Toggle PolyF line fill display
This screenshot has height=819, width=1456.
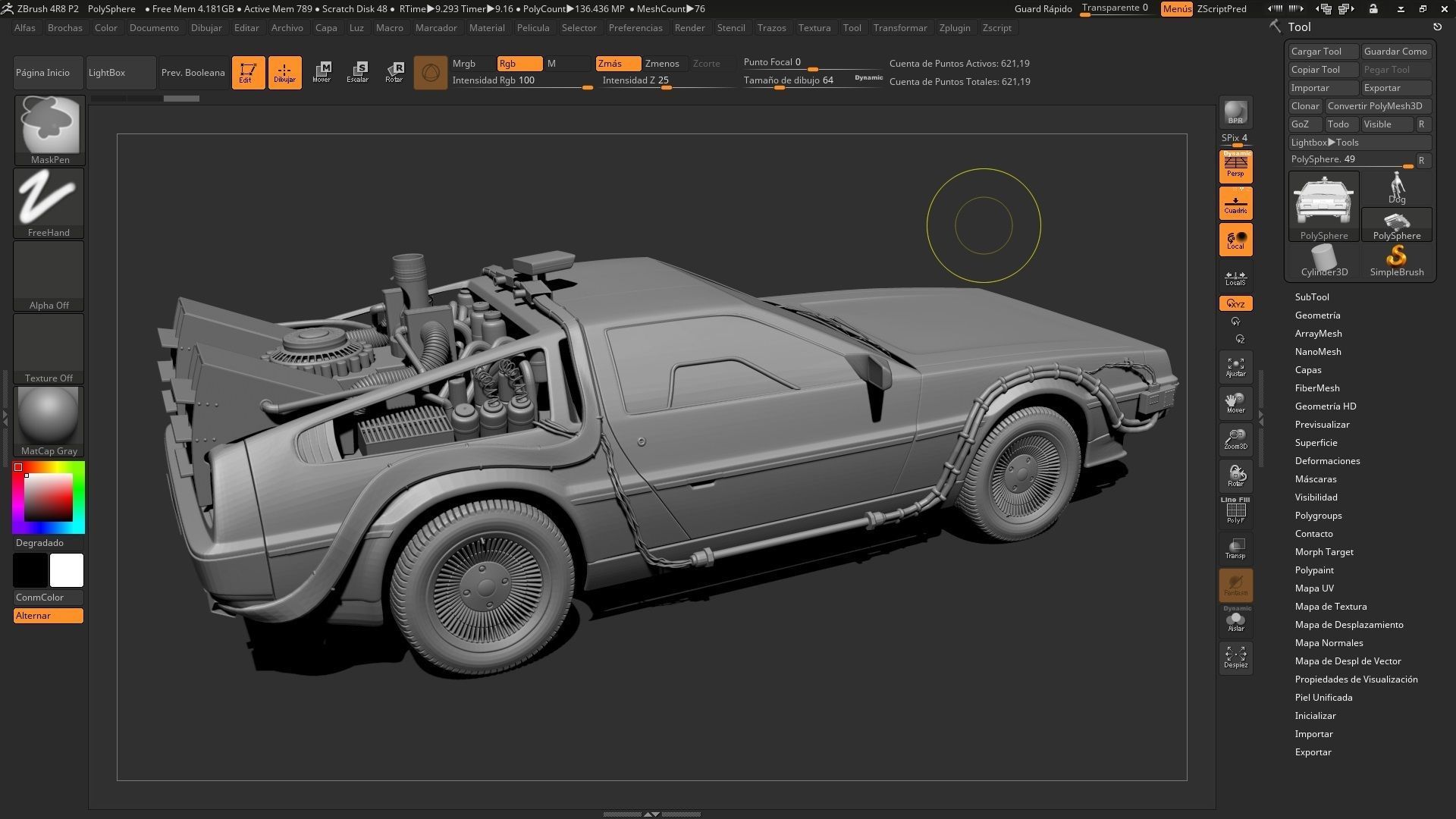1235,512
